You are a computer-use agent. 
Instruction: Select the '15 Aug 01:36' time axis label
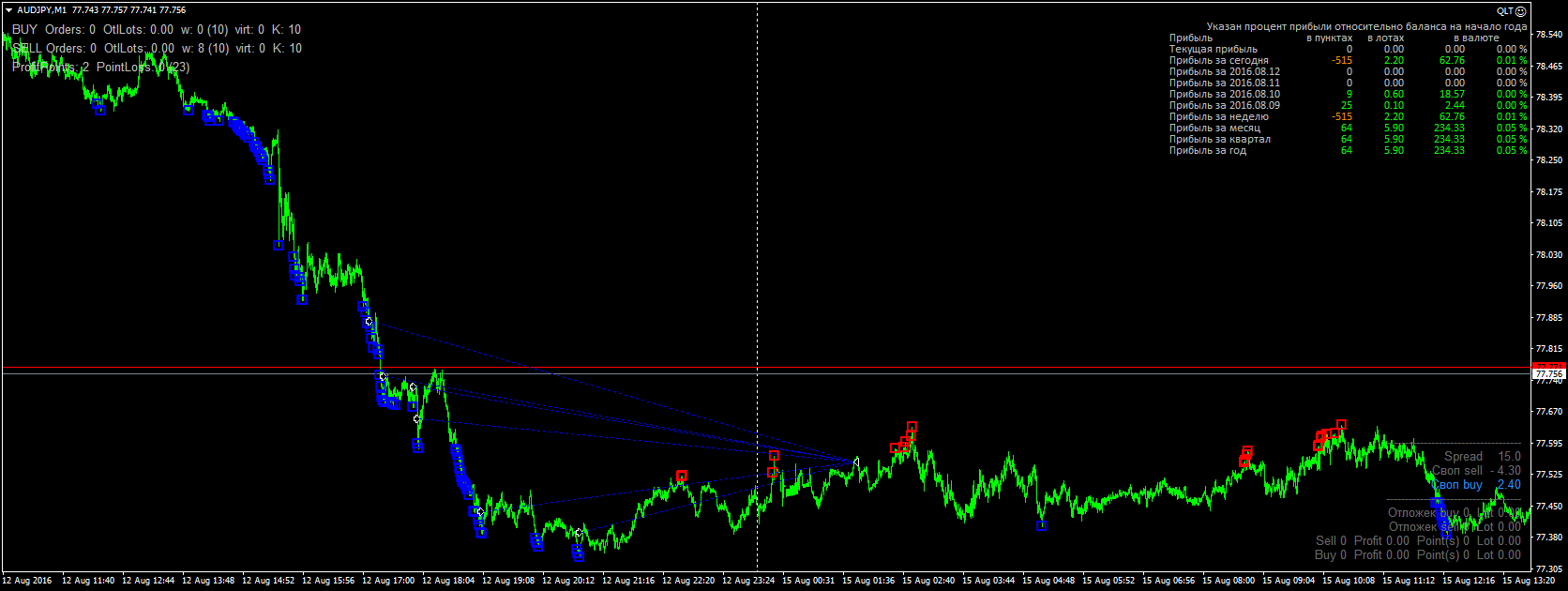tap(868, 581)
